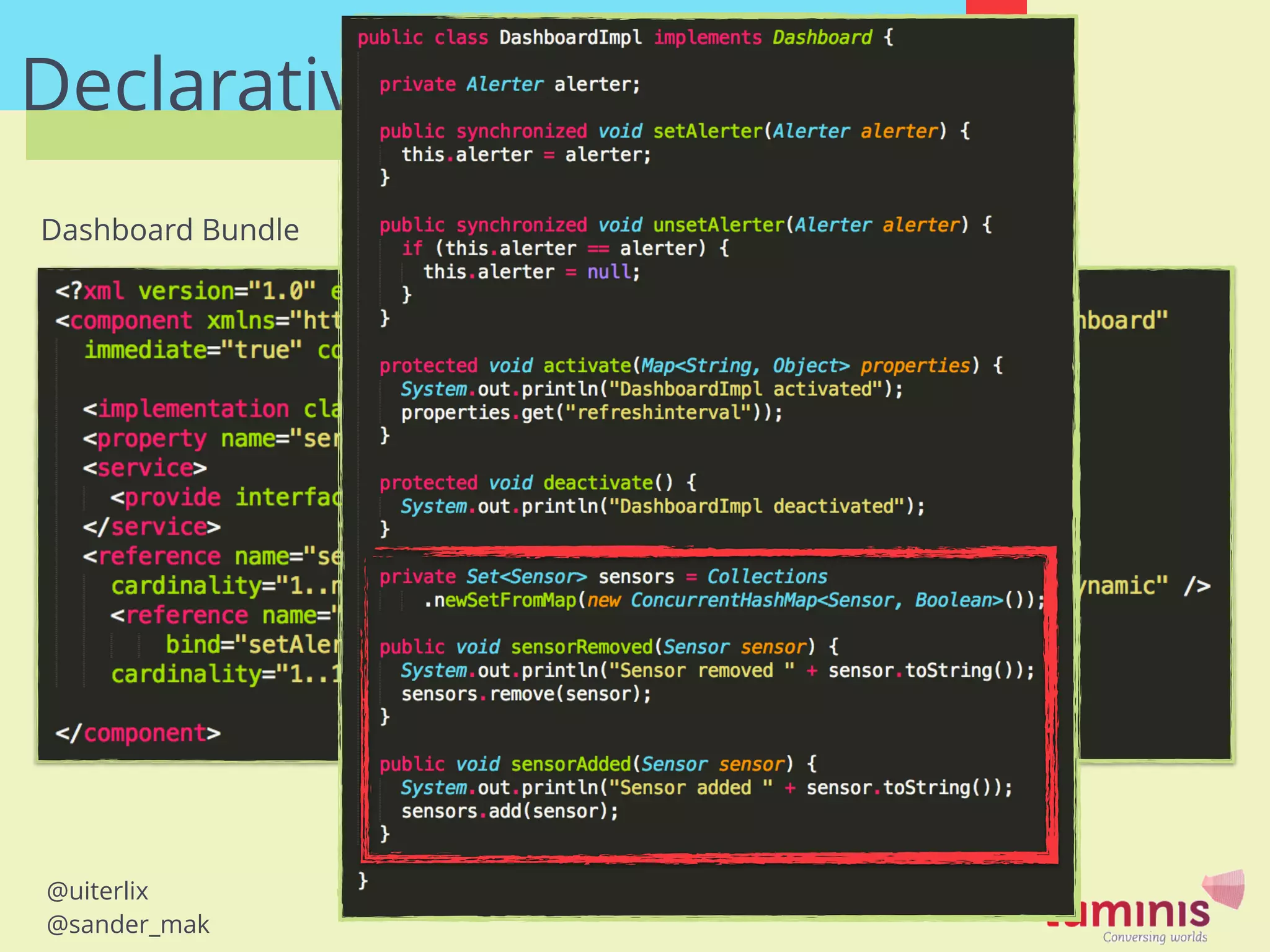This screenshot has width=1270, height=952.
Task: Click the setAlerter method signature
Action: point(675,131)
